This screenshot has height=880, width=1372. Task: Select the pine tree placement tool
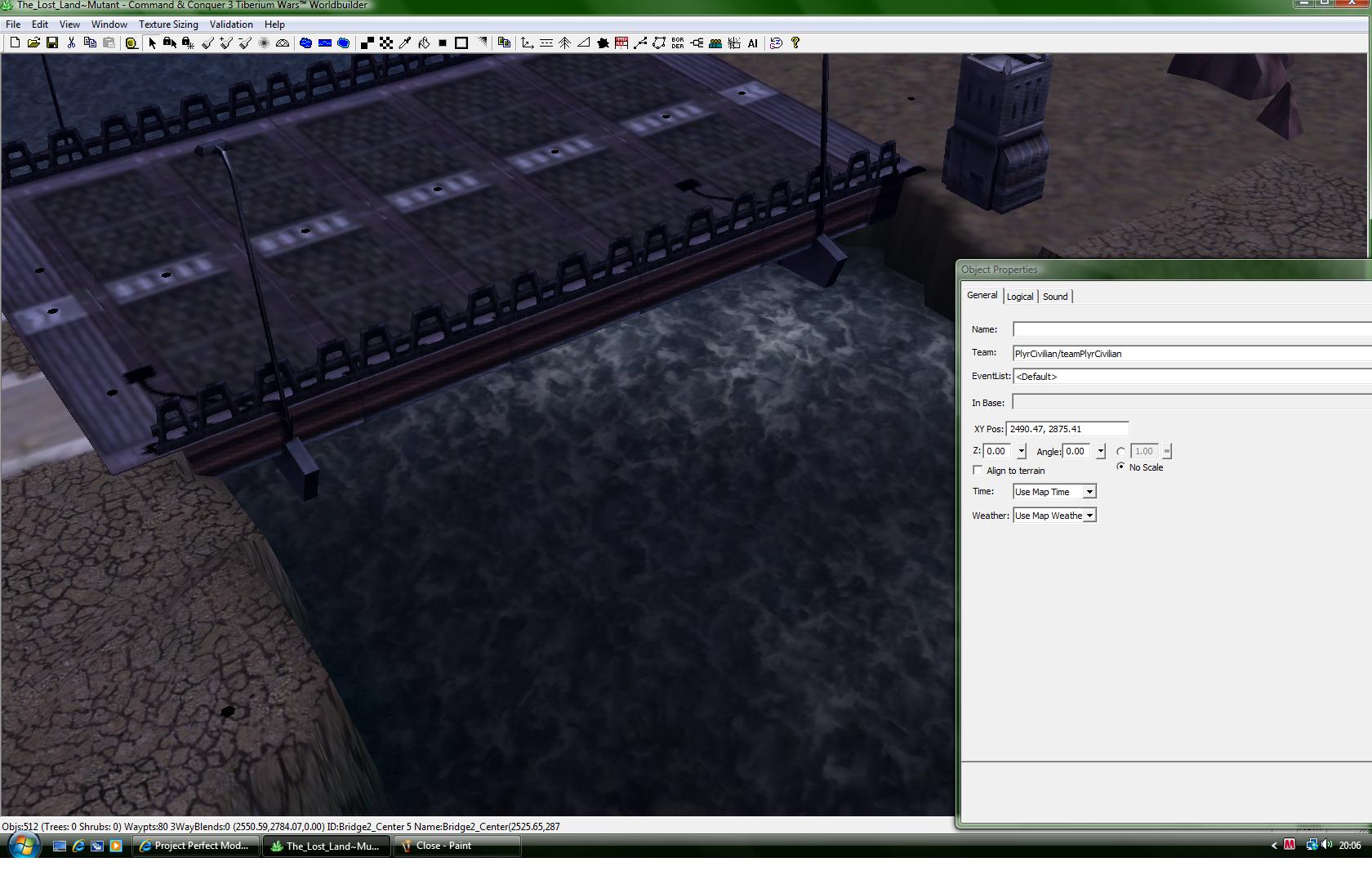pyautogui.click(x=565, y=42)
